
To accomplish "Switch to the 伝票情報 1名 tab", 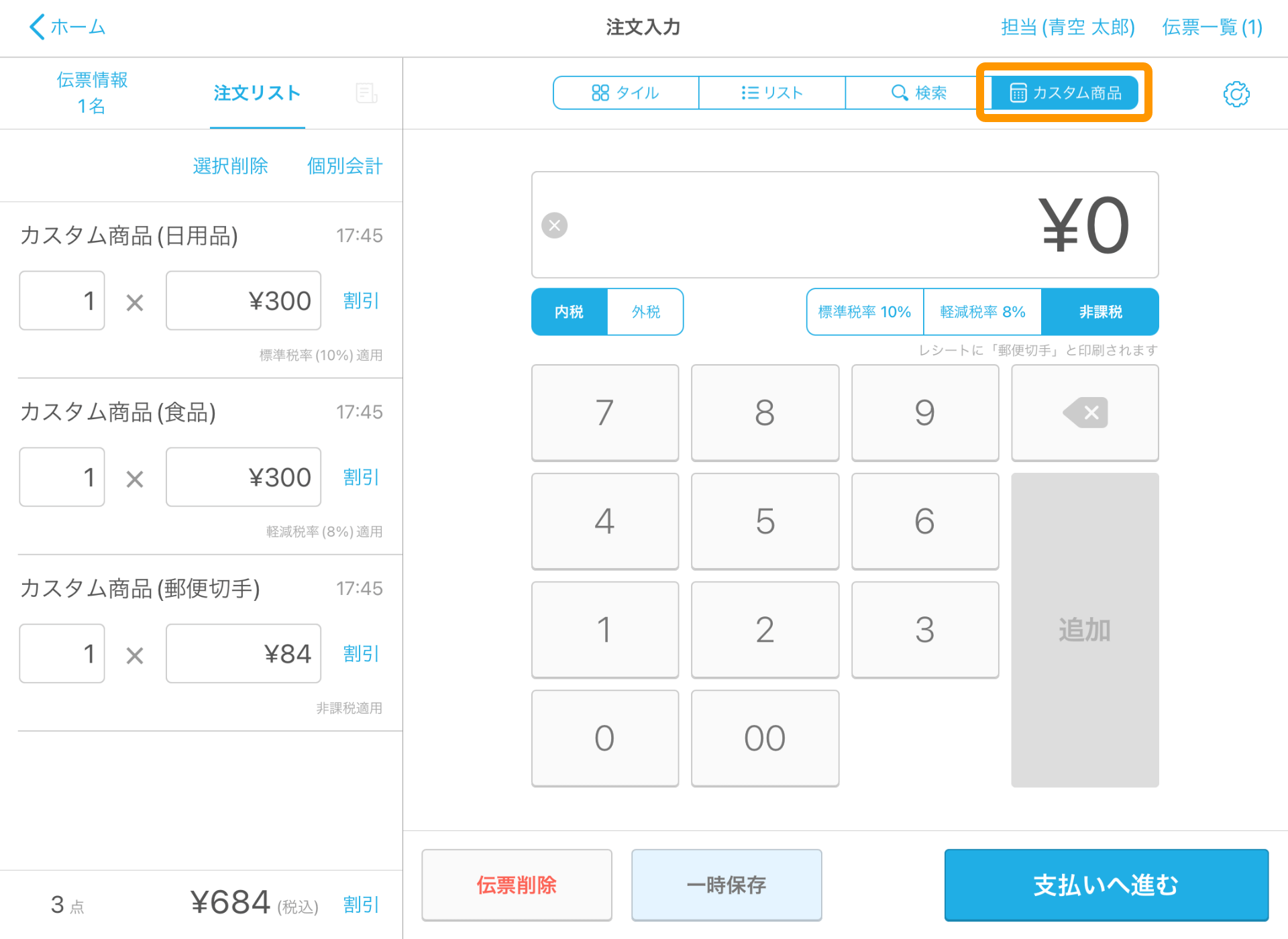I will pos(92,93).
